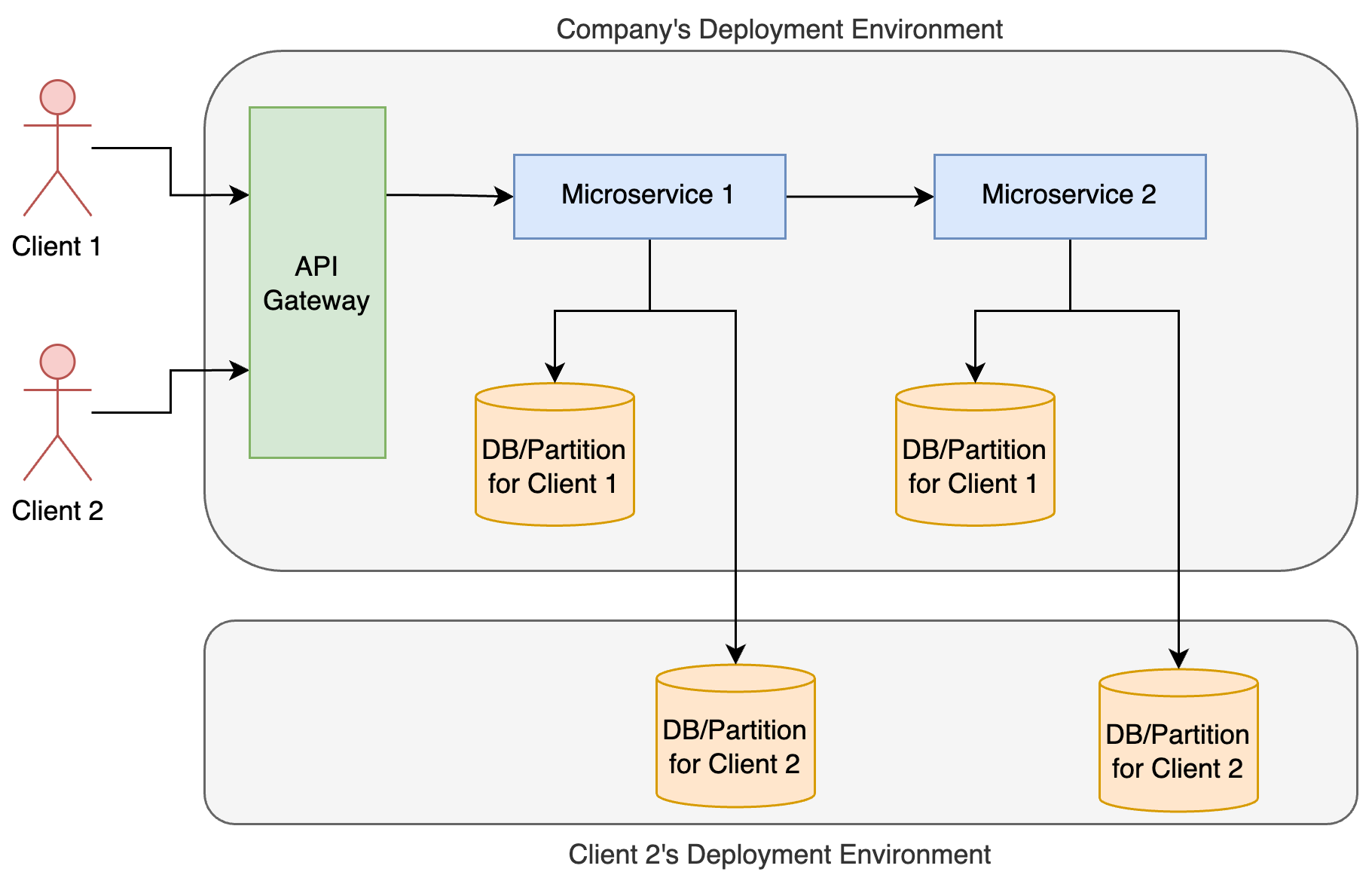Select the Microservice 1 box
The height and width of the screenshot is (884, 1372).
649,197
